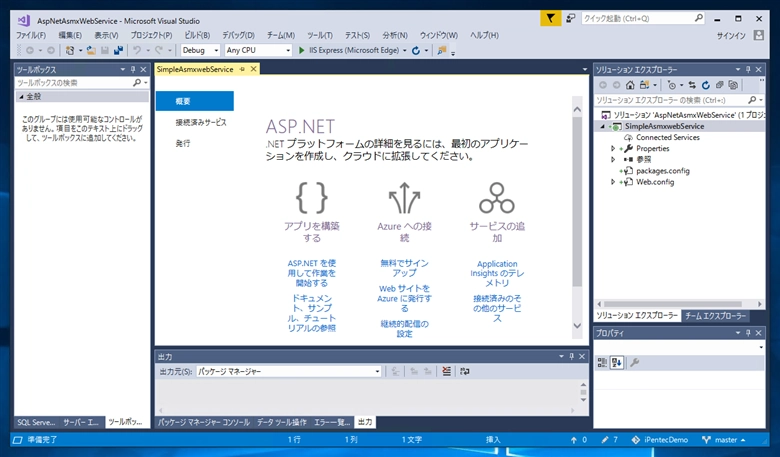Image resolution: width=780 pixels, height=457 pixels.
Task: Click Web サイトを Azure に発行する link
Action: click(x=404, y=298)
